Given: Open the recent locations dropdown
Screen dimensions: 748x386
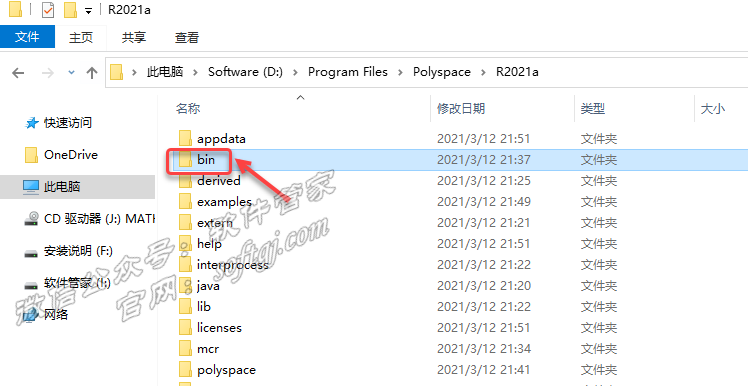Looking at the screenshot, I should point(72,73).
